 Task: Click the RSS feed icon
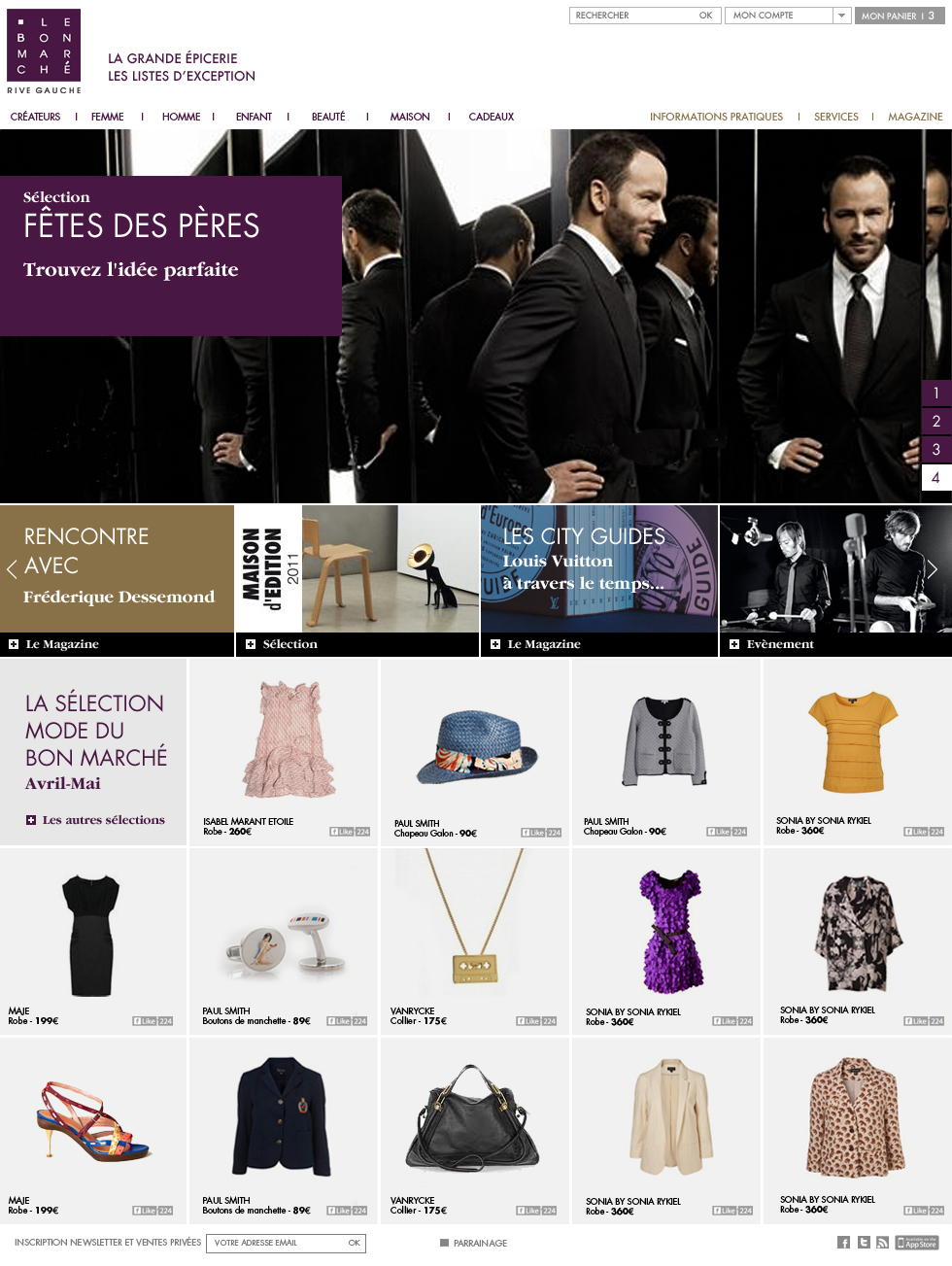[x=882, y=1243]
